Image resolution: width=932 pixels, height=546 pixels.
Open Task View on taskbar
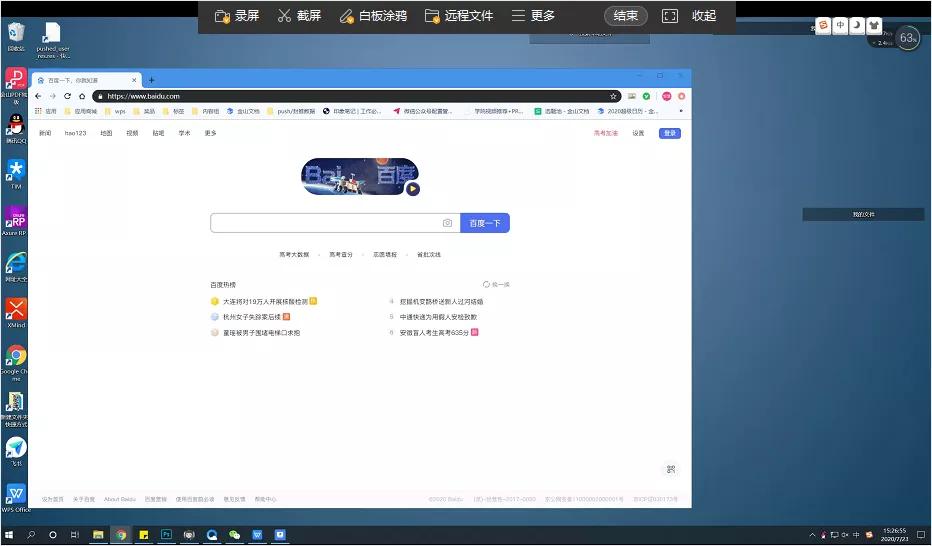[74, 535]
